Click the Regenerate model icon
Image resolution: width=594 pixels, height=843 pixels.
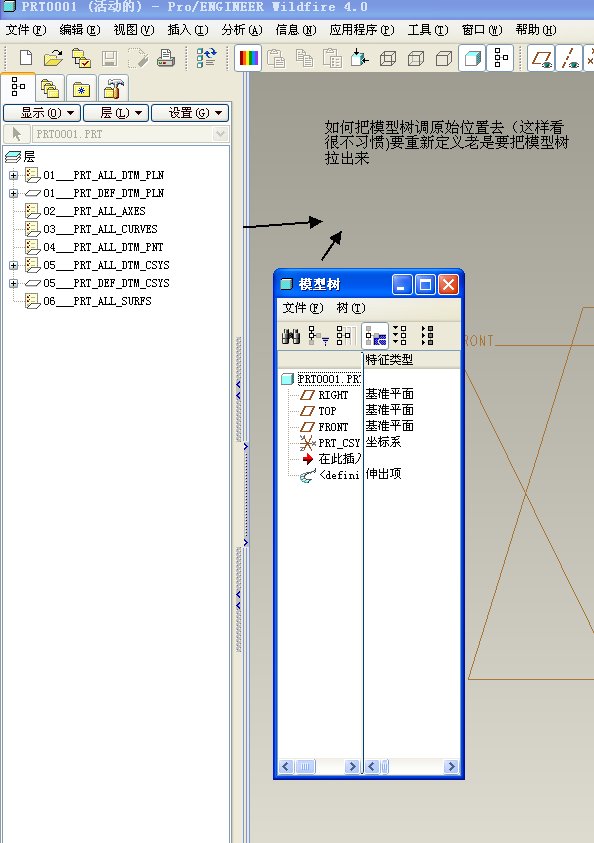tap(206, 58)
